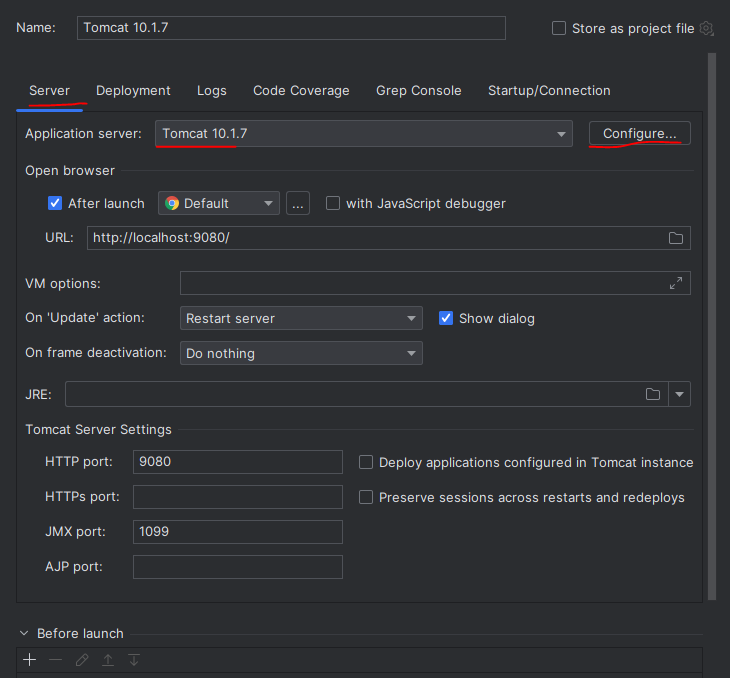Screen dimensions: 730x678
Task: Switch to the Startup/Connection tab
Action: tap(549, 90)
